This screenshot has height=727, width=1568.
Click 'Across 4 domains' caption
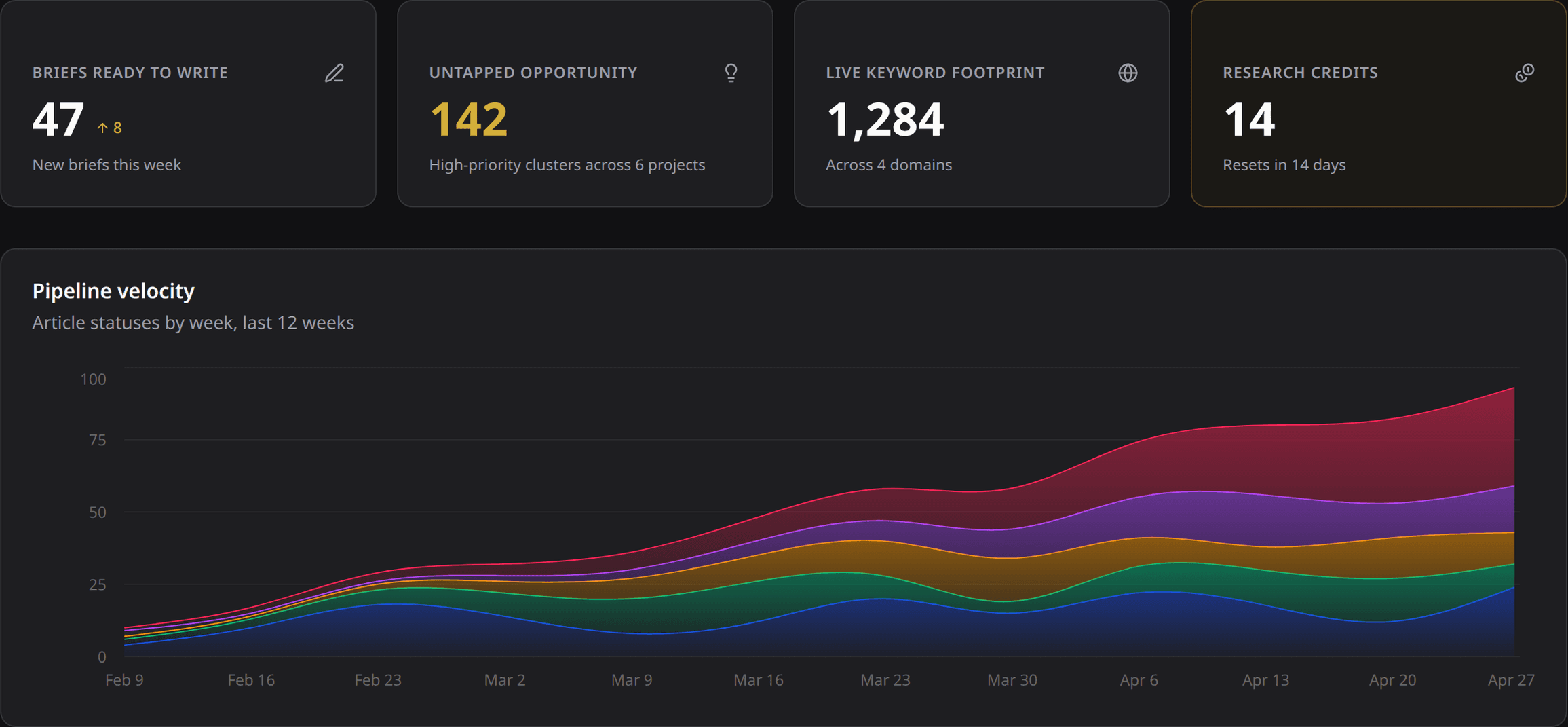click(889, 165)
